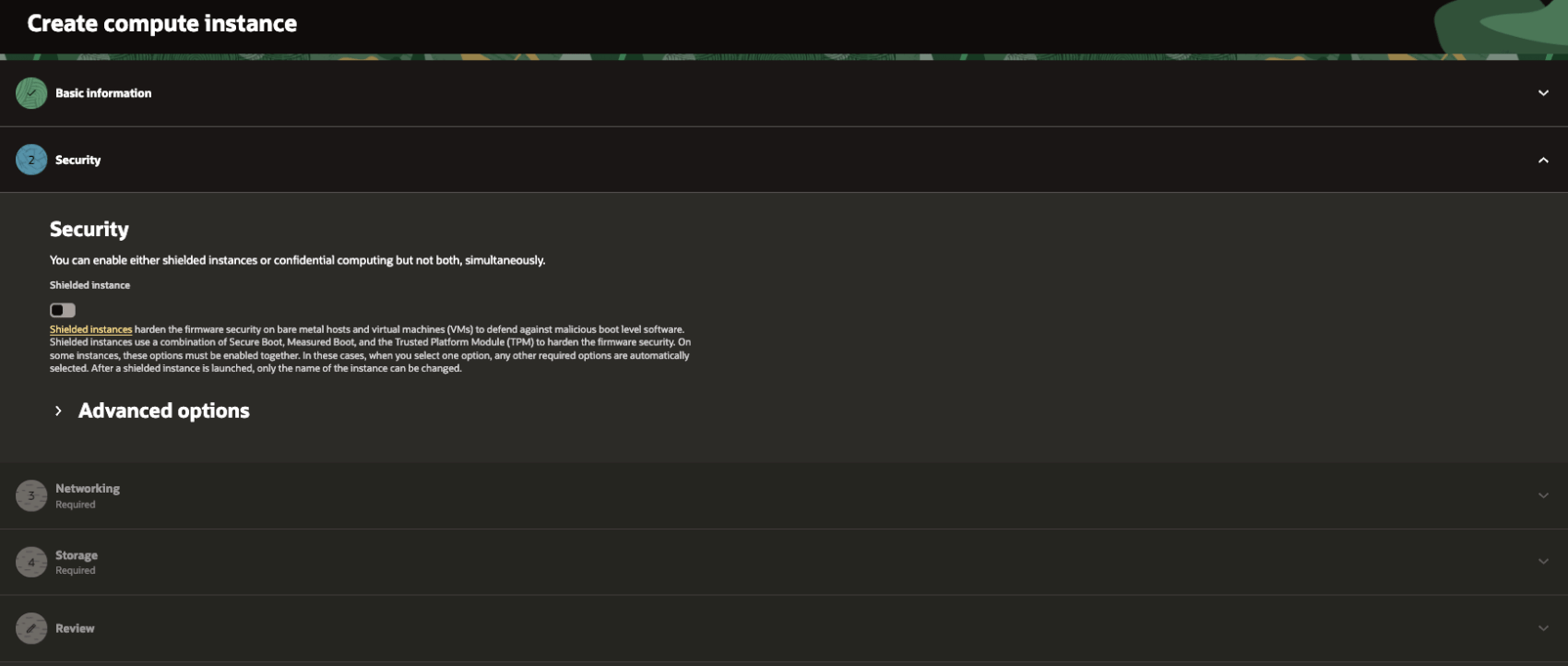The image size is (1568, 666).
Task: Click the Networking step number 3 icon
Action: coord(31,495)
